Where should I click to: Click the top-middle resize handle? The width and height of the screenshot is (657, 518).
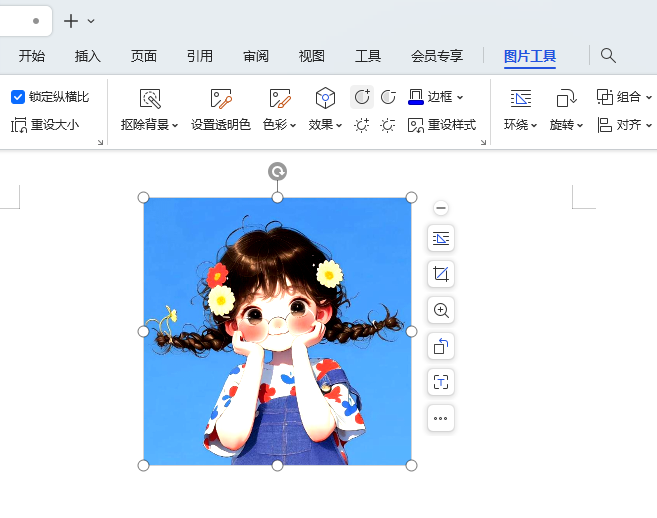pyautogui.click(x=277, y=197)
